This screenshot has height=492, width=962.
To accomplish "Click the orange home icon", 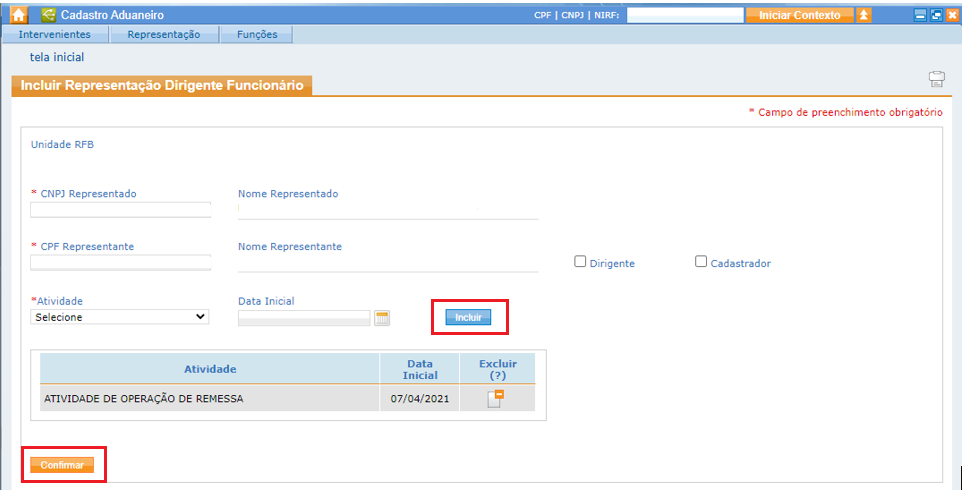I will (x=18, y=15).
